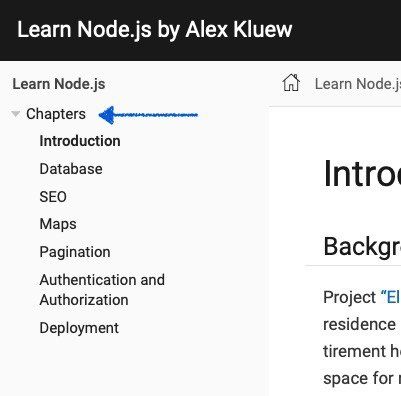
Task: Open the blue project link in paragraph
Action: 390,297
